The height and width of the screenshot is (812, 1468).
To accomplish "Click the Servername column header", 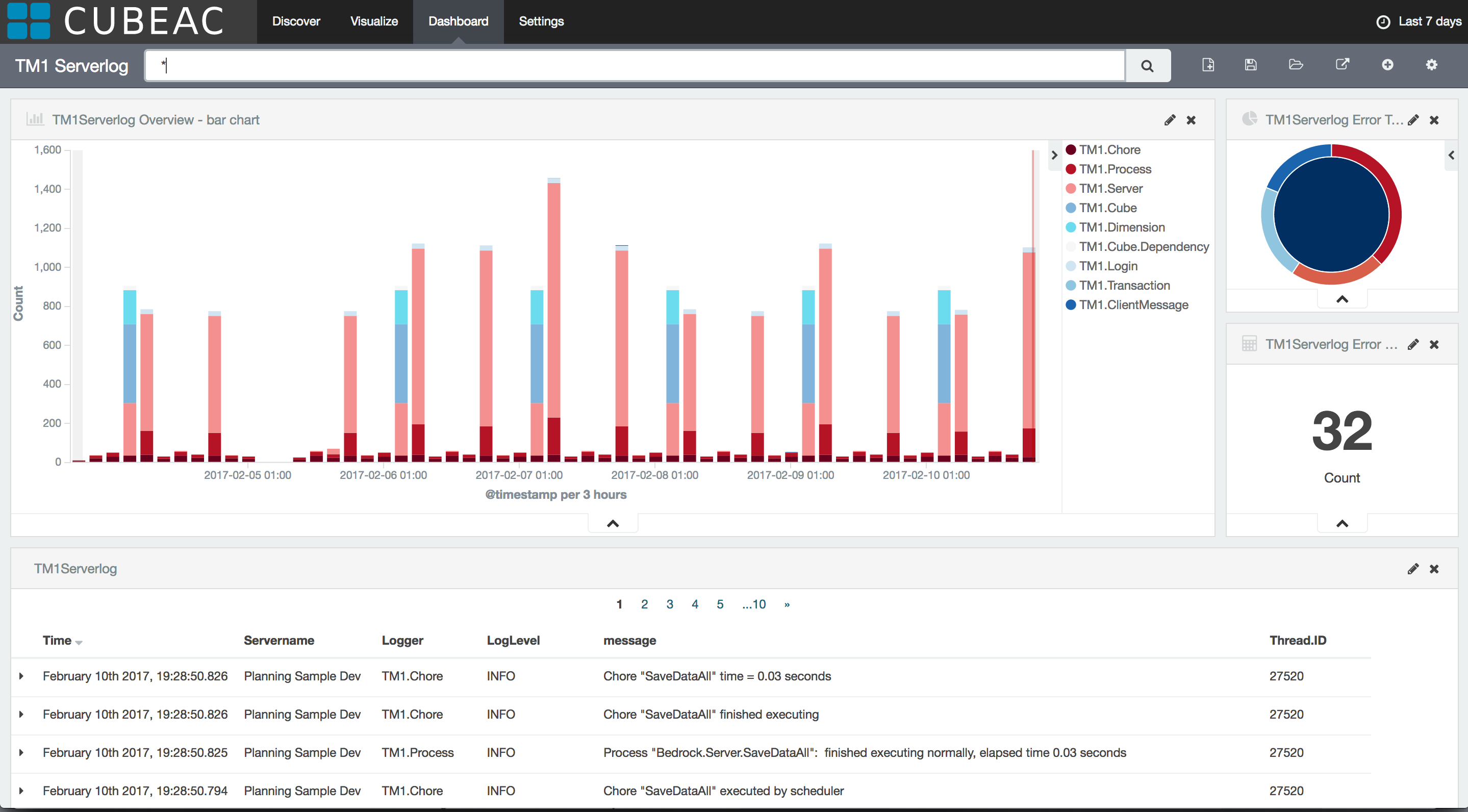I will 279,641.
